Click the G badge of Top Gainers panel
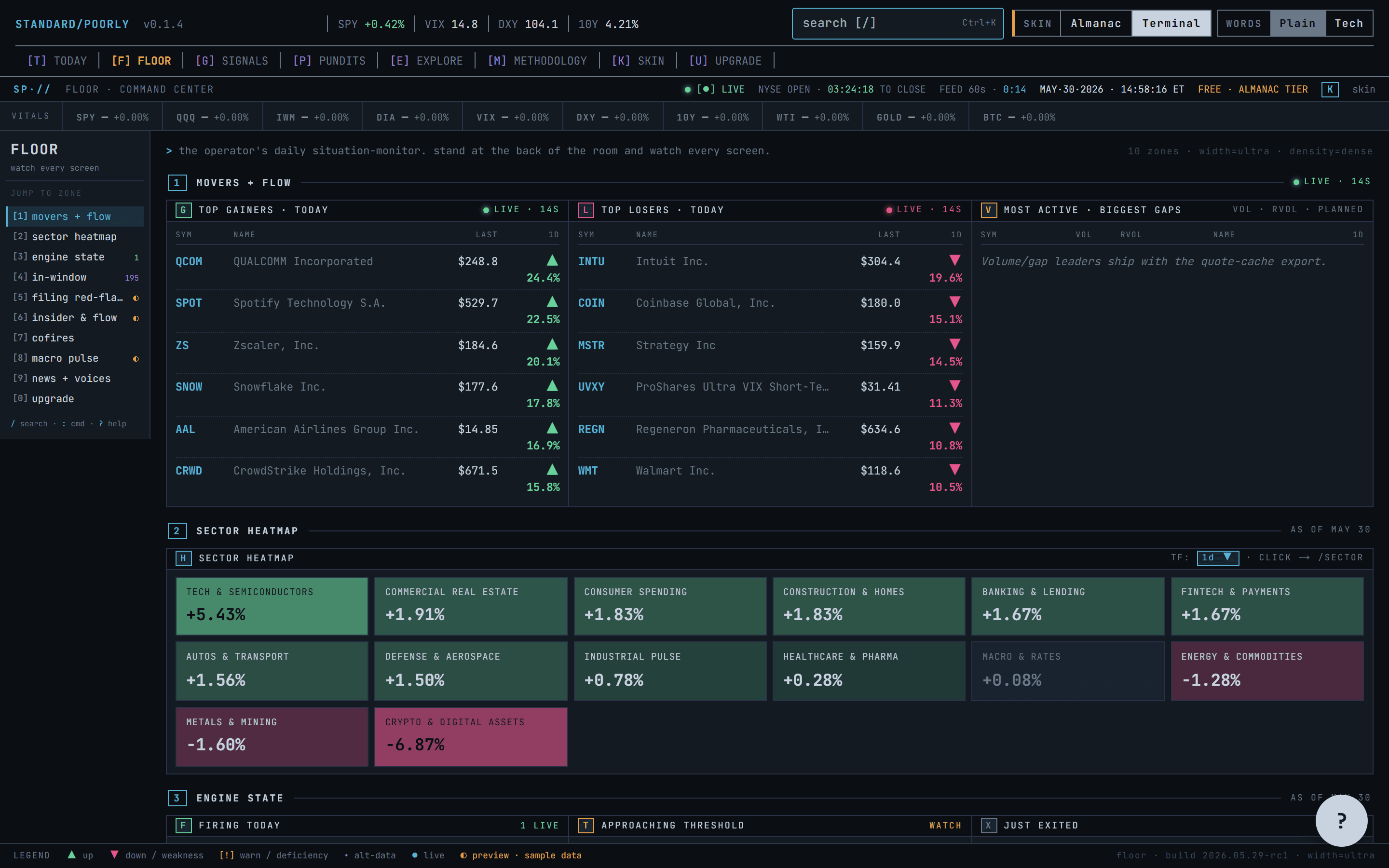Image resolution: width=1389 pixels, height=868 pixels. tap(183, 210)
